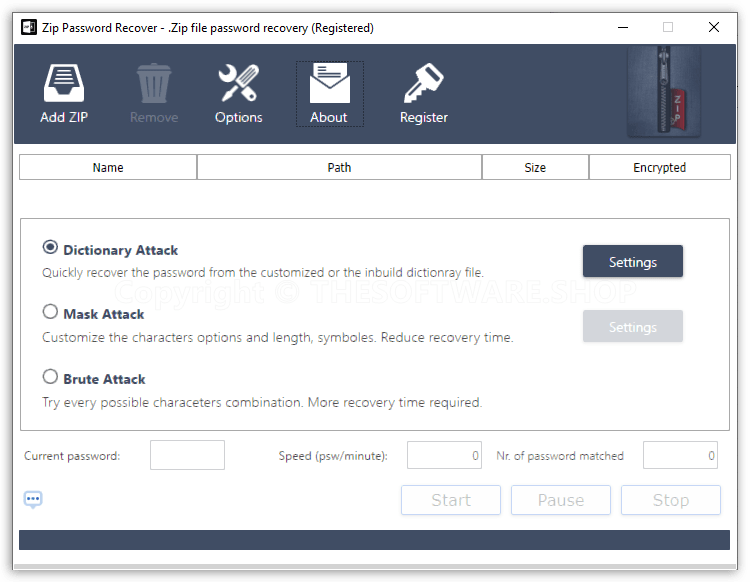This screenshot has width=750, height=582.
Task: Select the Brute Attack radio button
Action: pos(50,377)
